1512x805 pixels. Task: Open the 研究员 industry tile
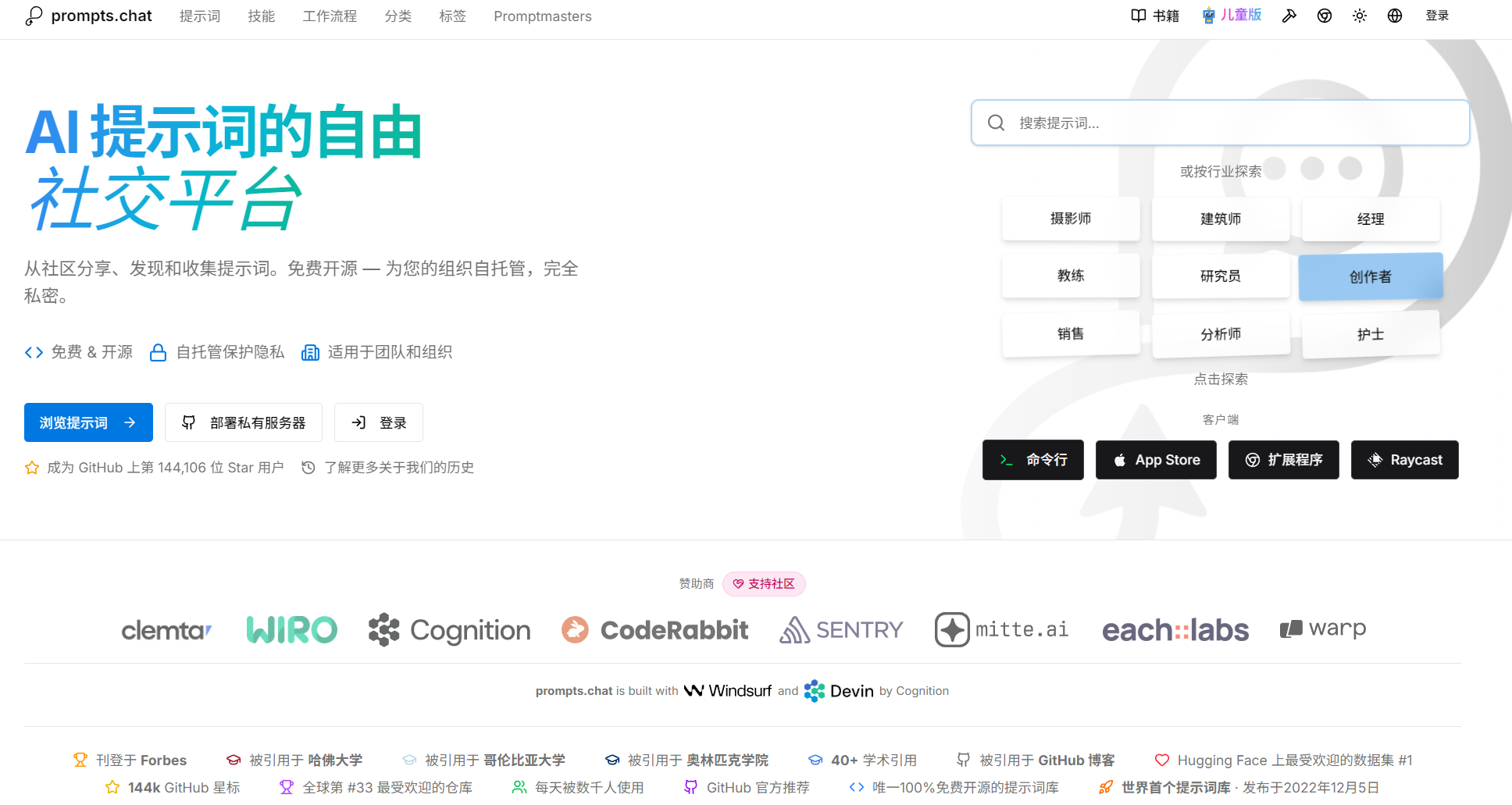(x=1221, y=276)
